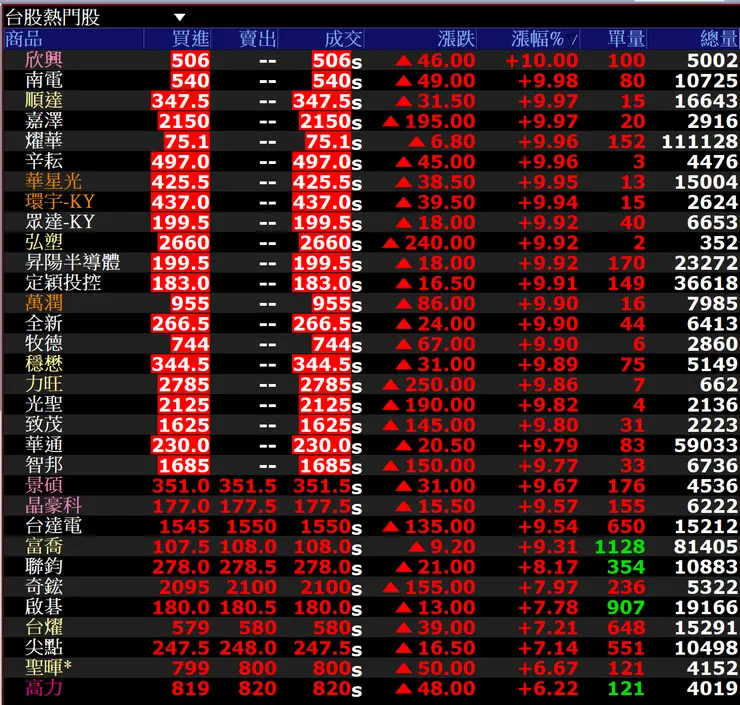
Task: Select the 定穎投控 stock name
Action: [x=63, y=283]
